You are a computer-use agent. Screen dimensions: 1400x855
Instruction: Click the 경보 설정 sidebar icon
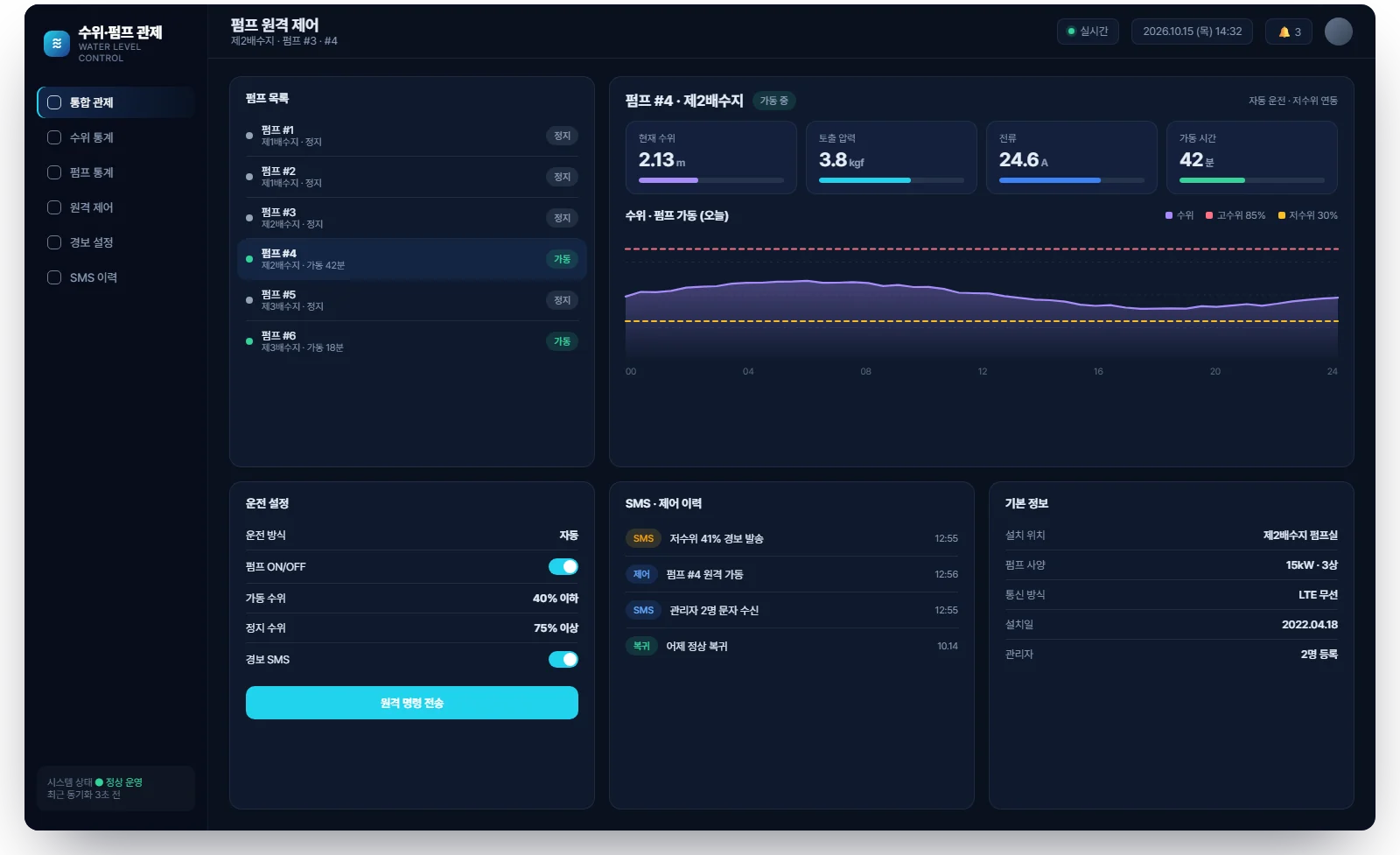pyautogui.click(x=54, y=242)
